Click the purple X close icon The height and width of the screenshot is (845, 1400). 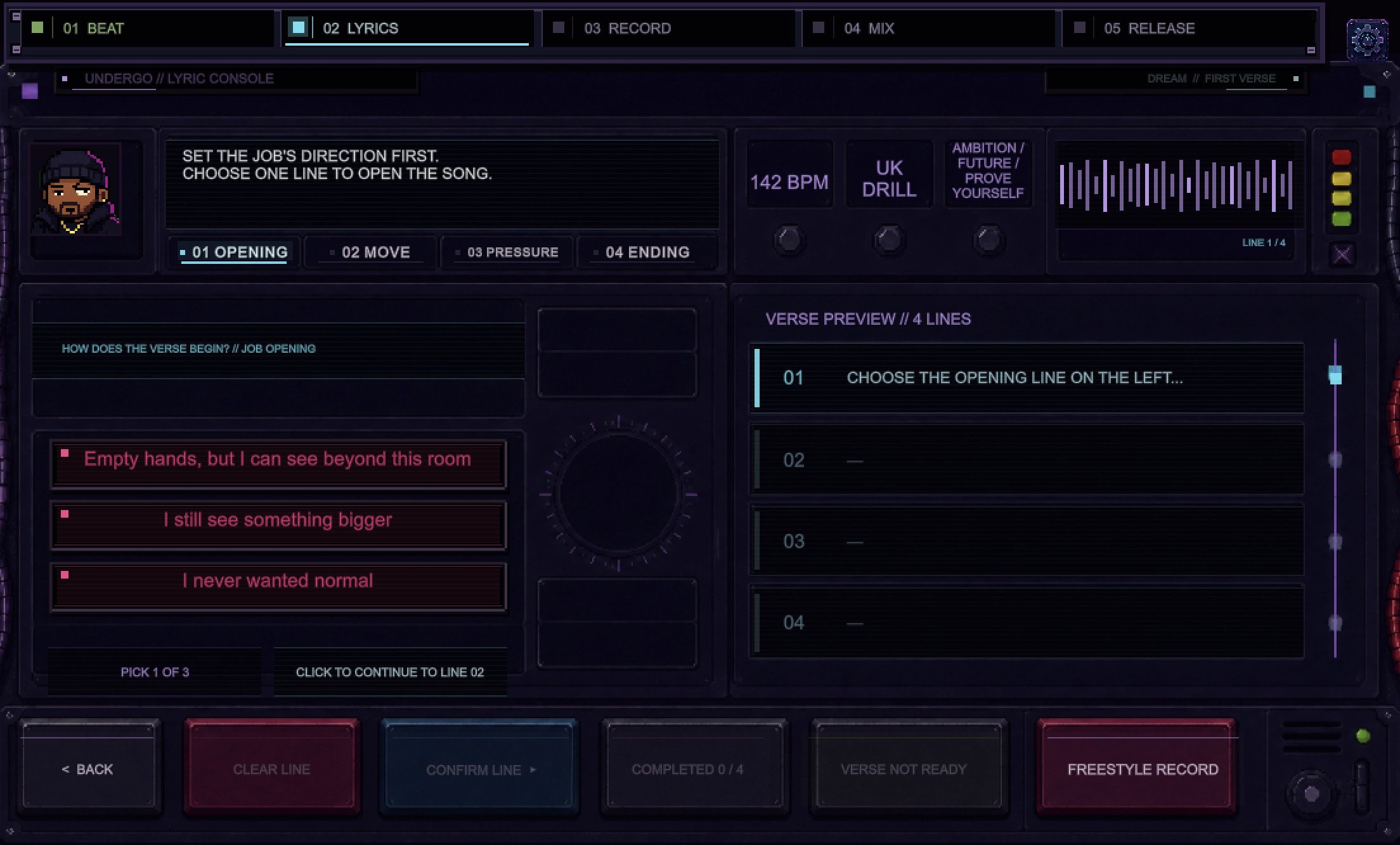tap(1342, 255)
